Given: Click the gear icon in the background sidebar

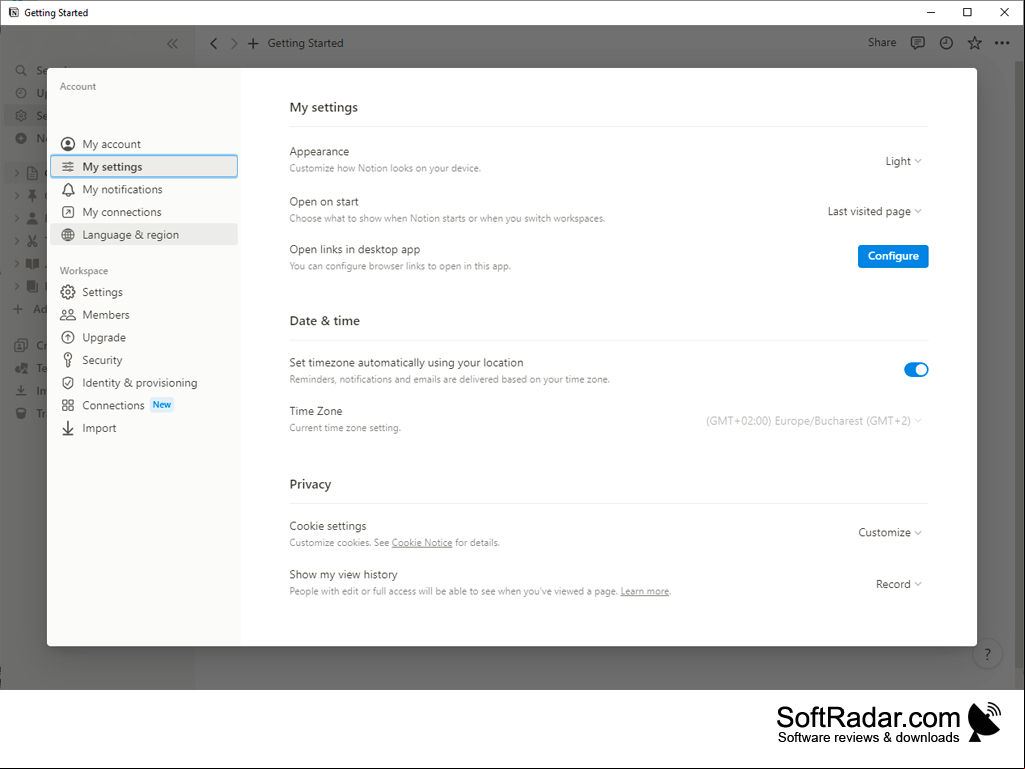Looking at the screenshot, I should point(21,116).
